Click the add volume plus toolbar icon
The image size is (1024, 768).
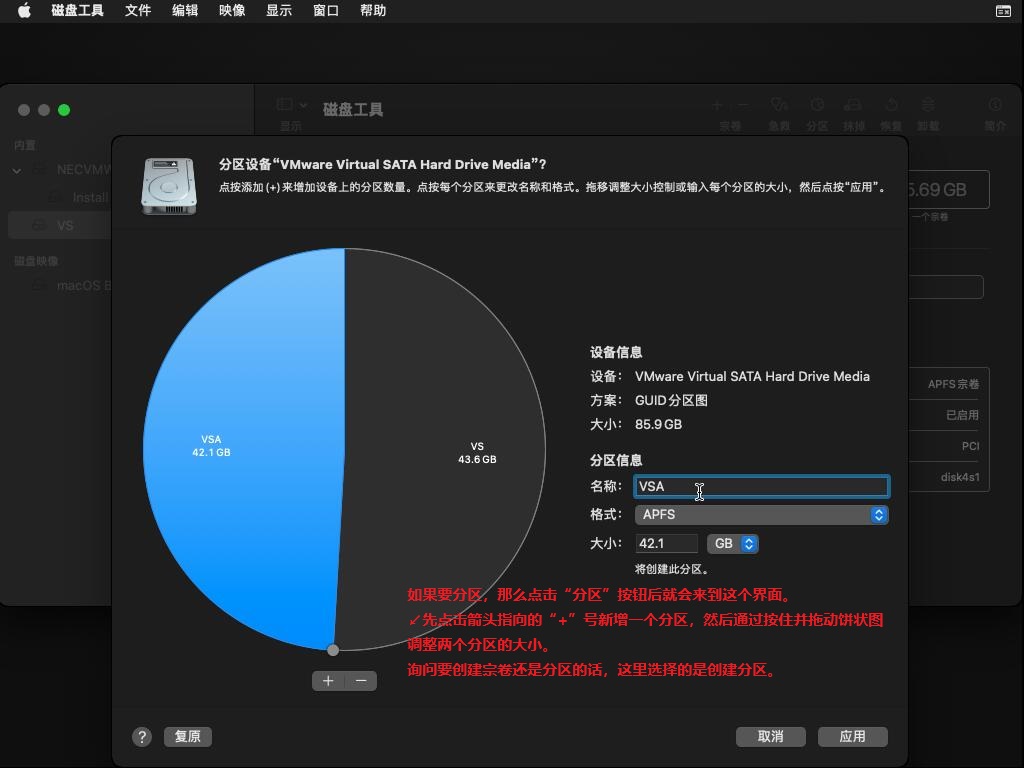(x=716, y=104)
